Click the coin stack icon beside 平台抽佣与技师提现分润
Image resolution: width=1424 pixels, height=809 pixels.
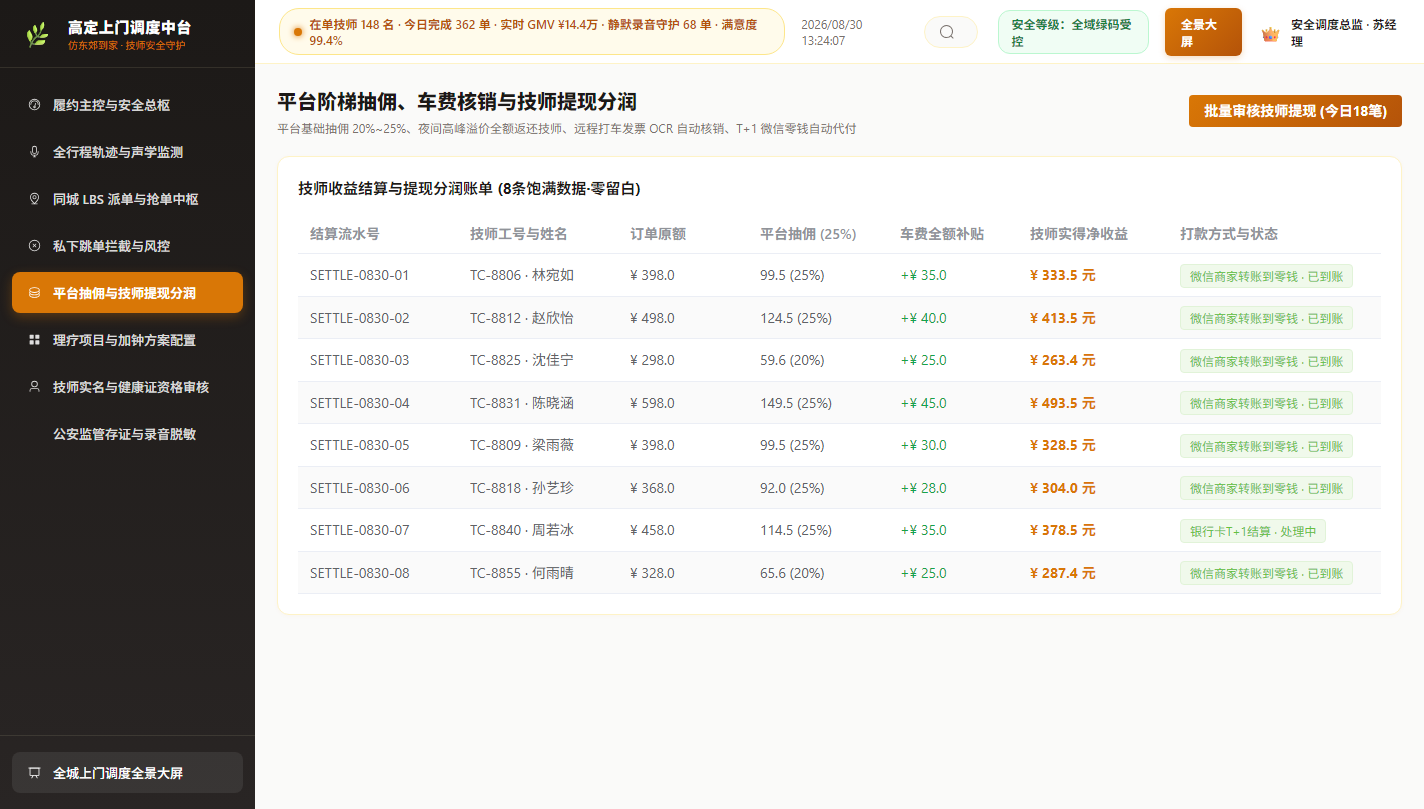(34, 293)
